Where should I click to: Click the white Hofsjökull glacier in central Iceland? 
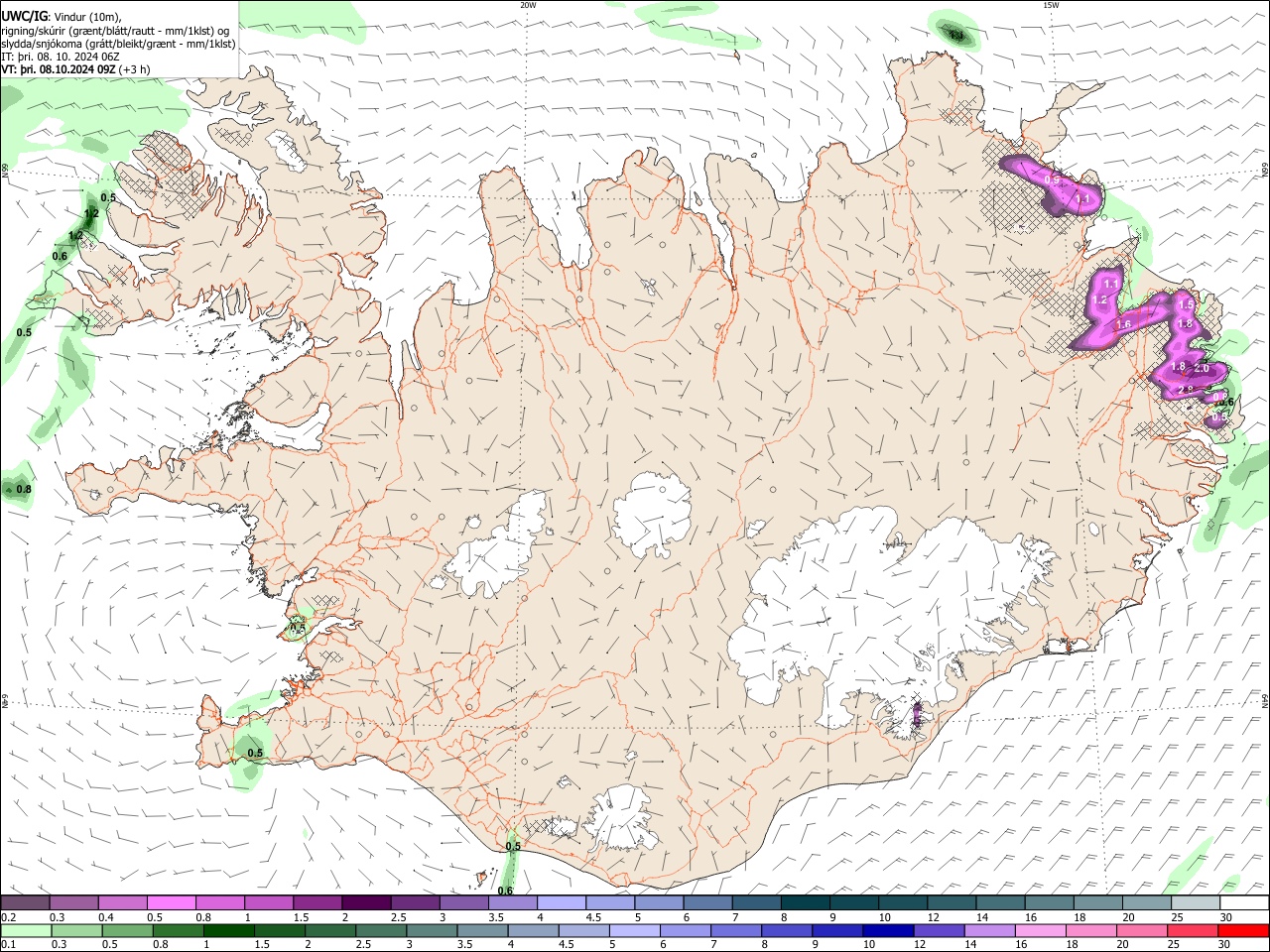click(x=652, y=516)
